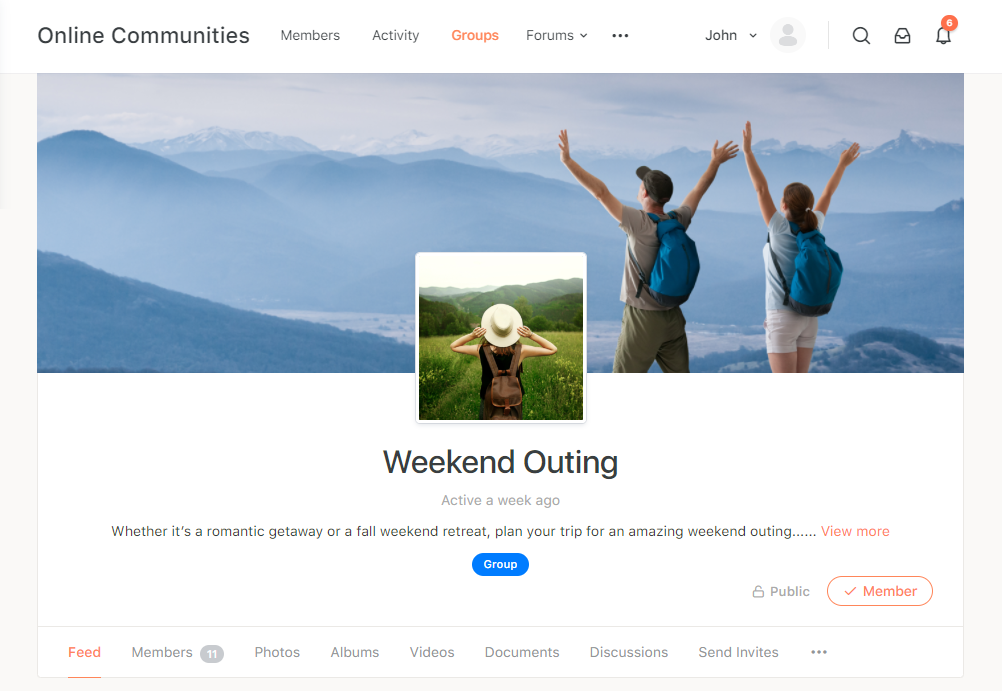Screen dimensions: 1002x691
Task: Open the Send Invites tab
Action: point(738,652)
